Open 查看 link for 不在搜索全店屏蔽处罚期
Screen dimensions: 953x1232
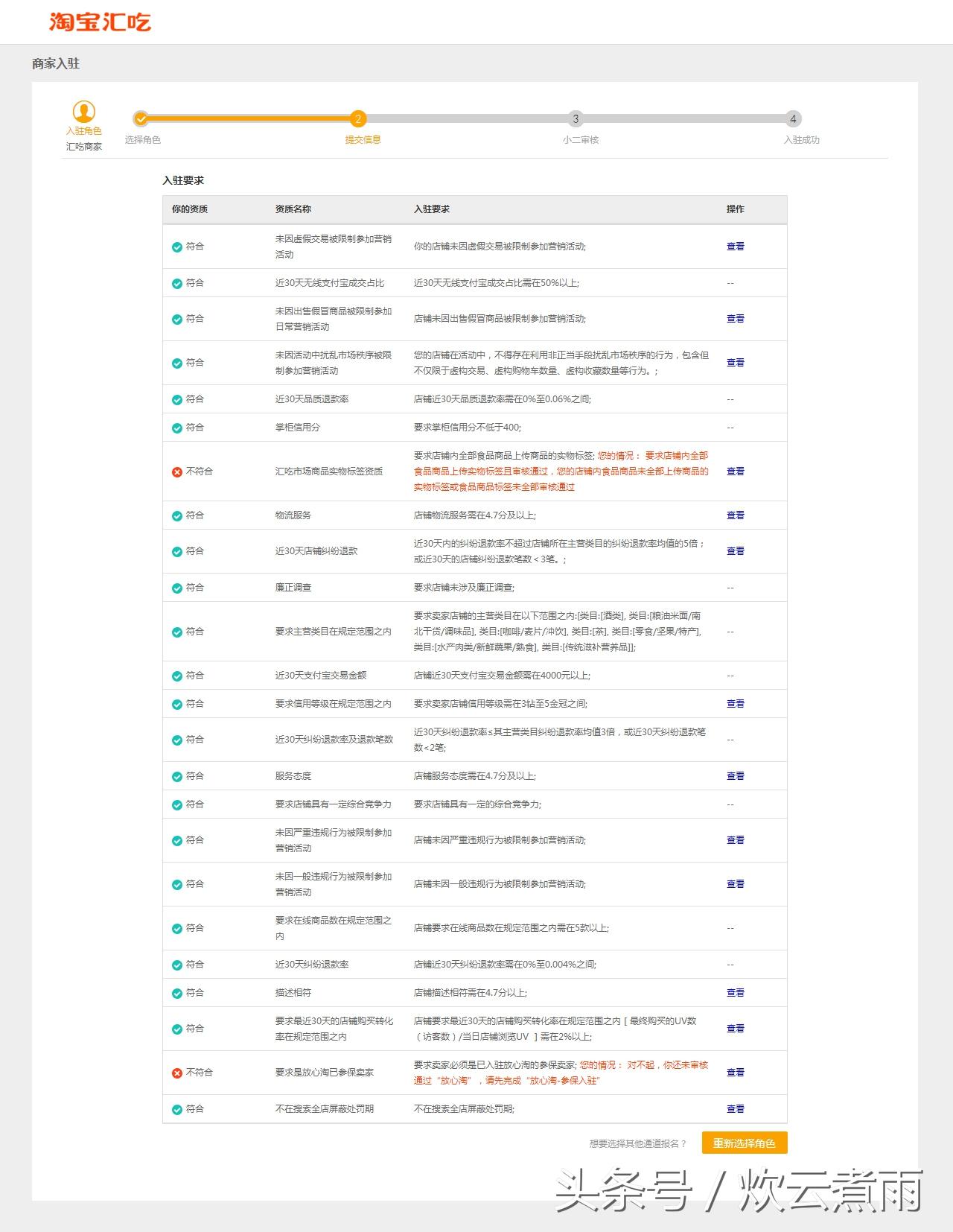[x=735, y=1109]
